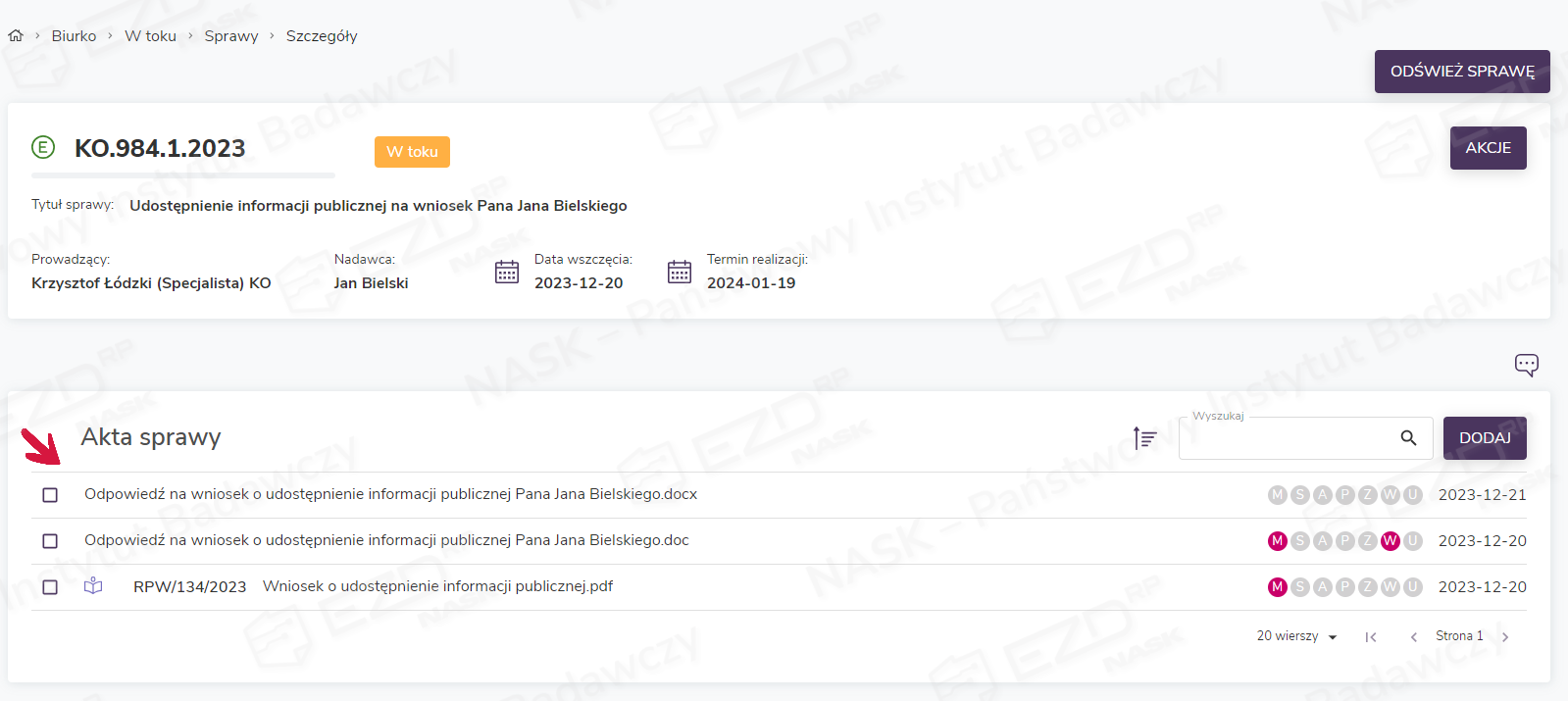Tick the checkbox for the .docx document

coord(50,495)
